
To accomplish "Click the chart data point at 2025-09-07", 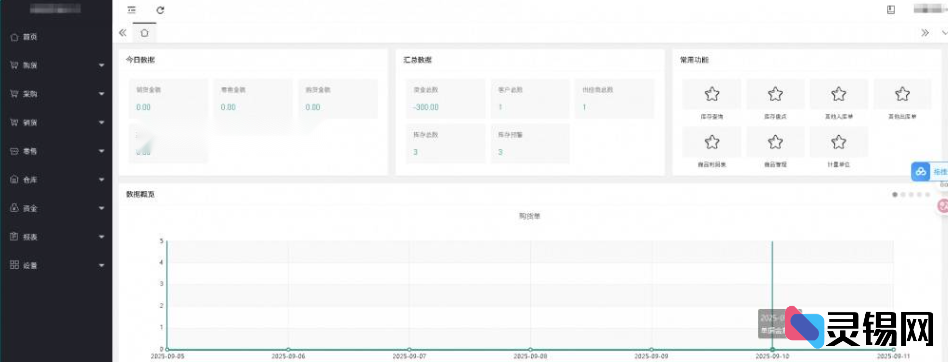I will [x=409, y=349].
